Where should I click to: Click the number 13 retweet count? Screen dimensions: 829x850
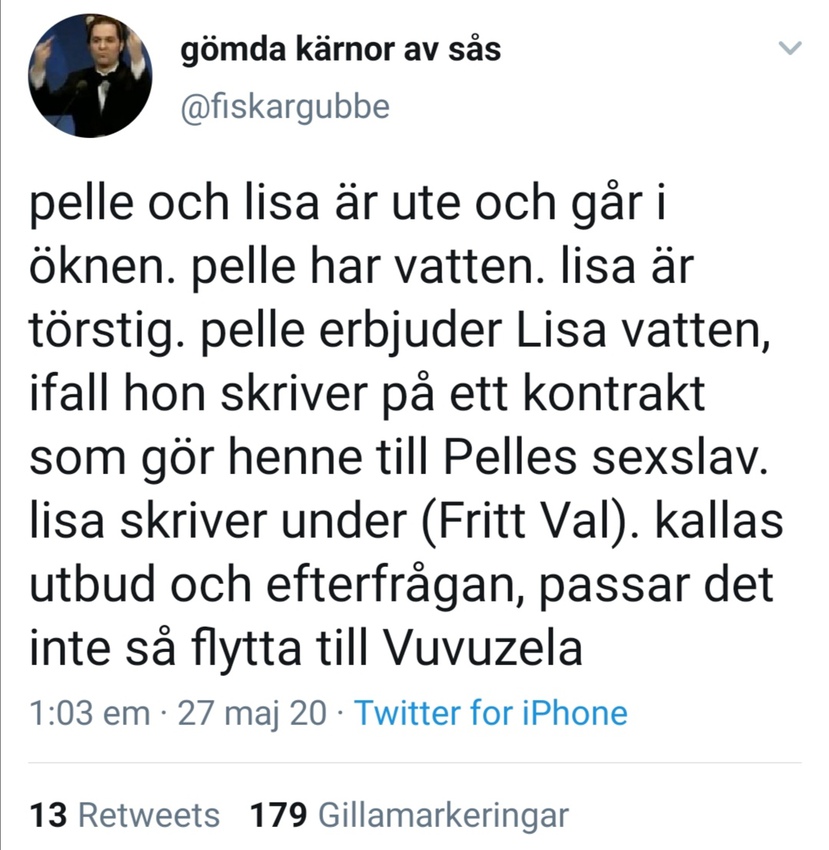(x=49, y=814)
